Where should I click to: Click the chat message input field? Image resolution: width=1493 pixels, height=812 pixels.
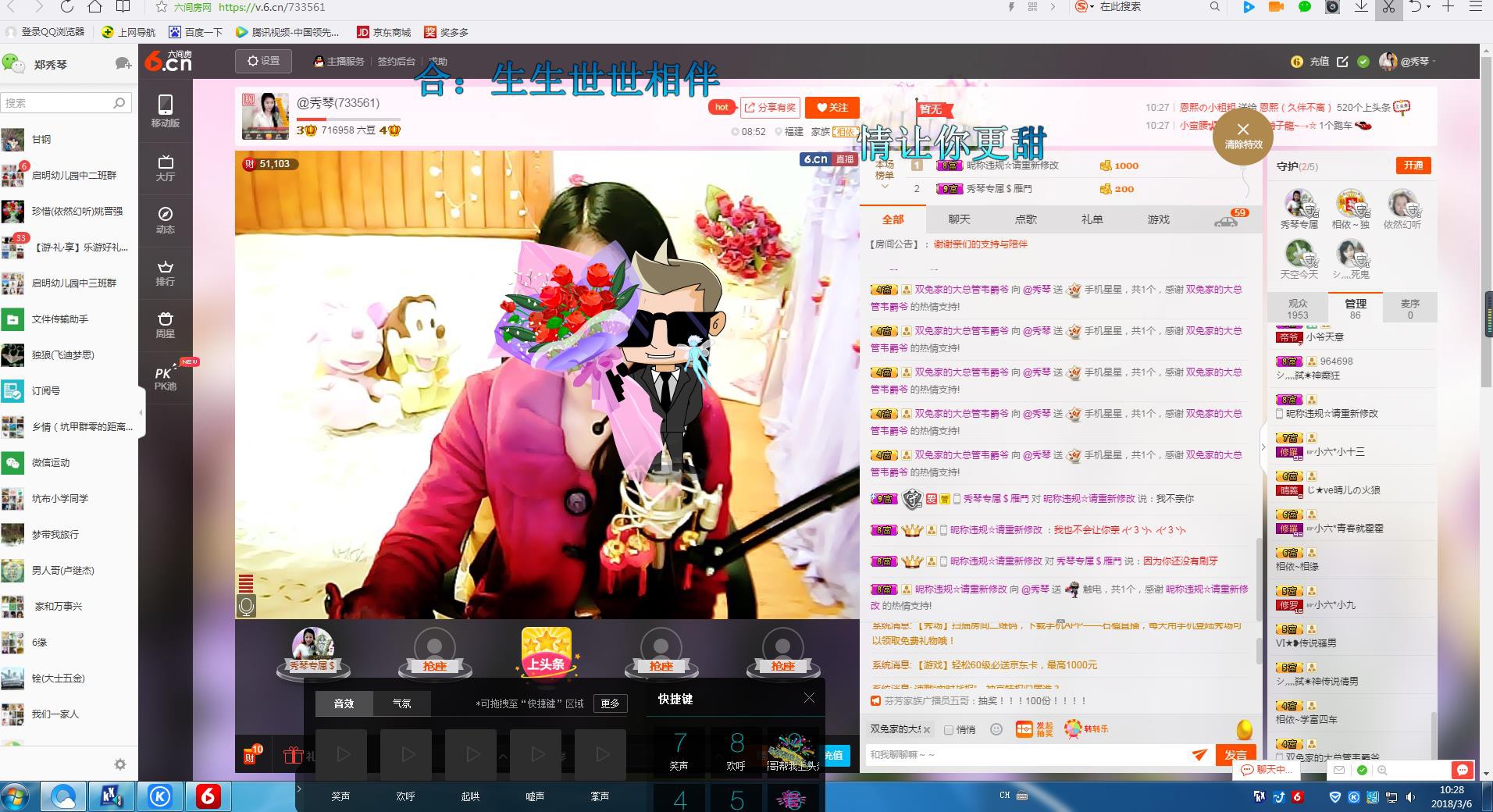pos(1028,755)
